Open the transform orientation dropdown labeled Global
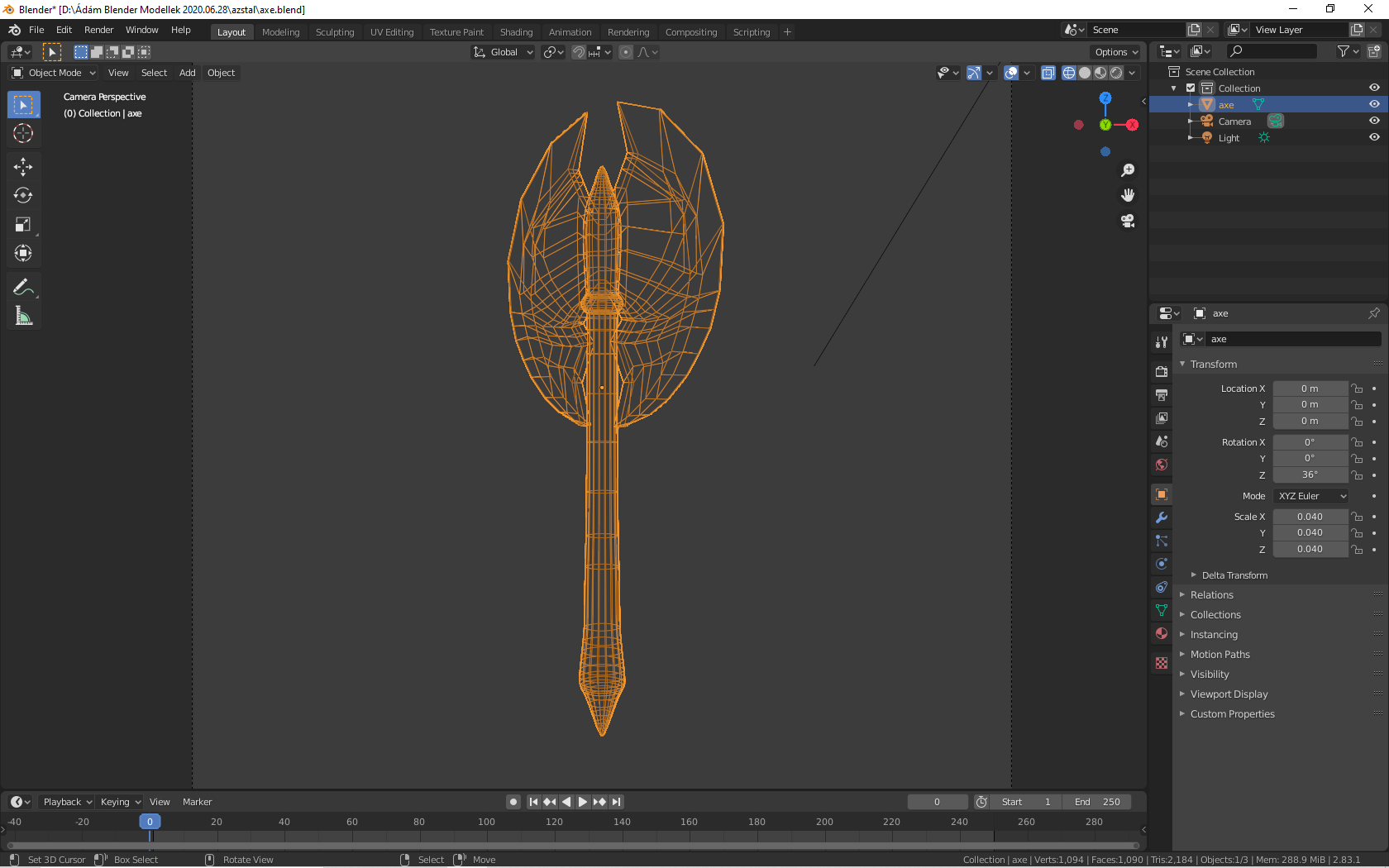 [502, 51]
